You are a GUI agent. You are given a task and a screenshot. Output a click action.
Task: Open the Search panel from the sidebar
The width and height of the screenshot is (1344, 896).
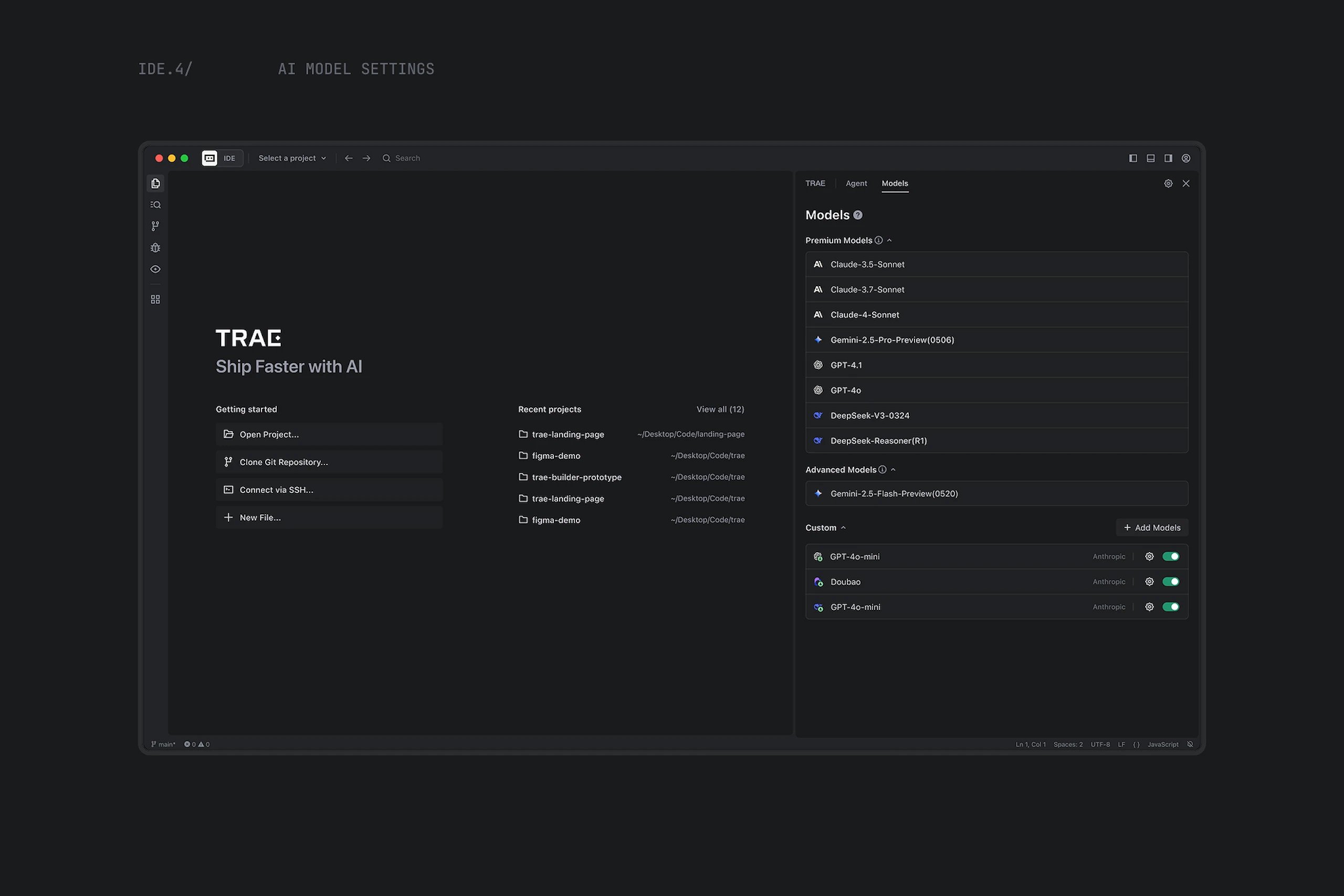click(x=155, y=205)
